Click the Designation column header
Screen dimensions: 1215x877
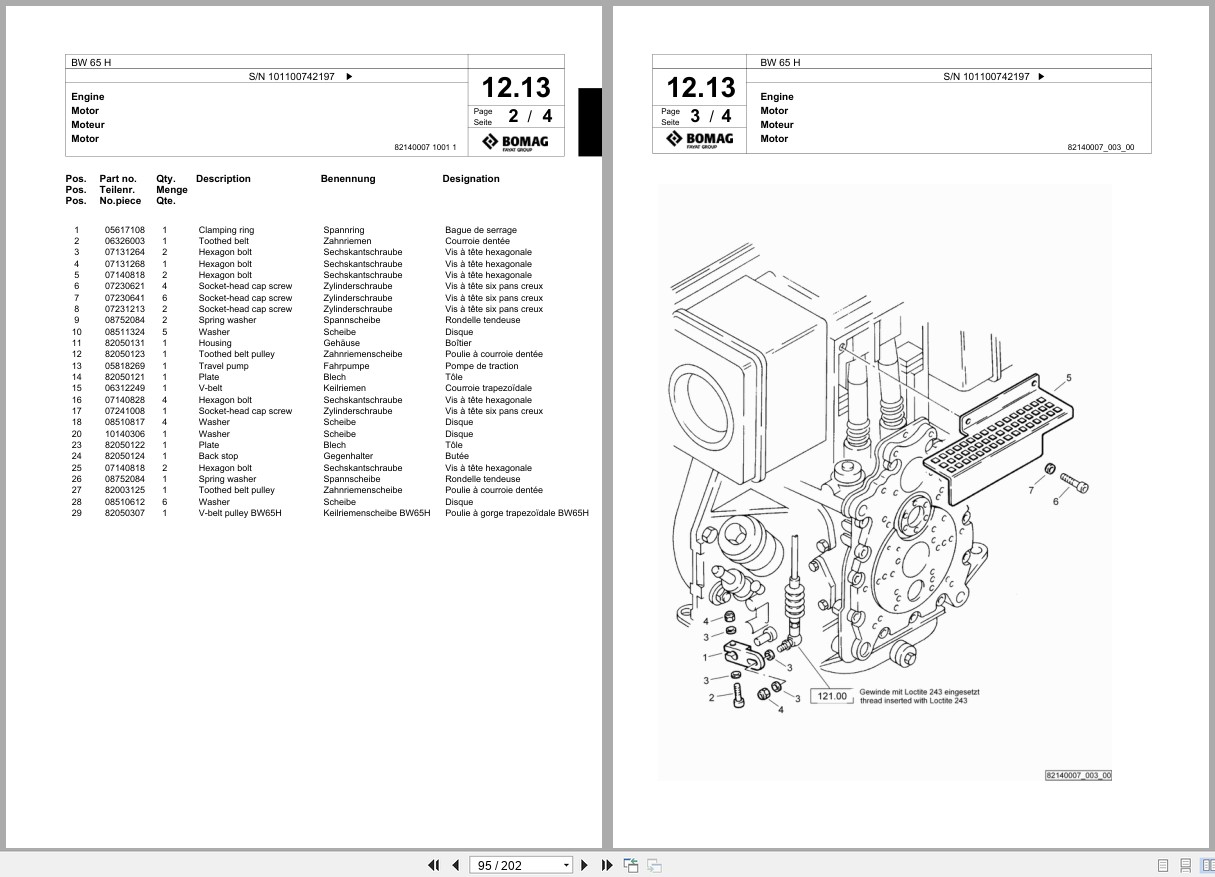[x=471, y=179]
